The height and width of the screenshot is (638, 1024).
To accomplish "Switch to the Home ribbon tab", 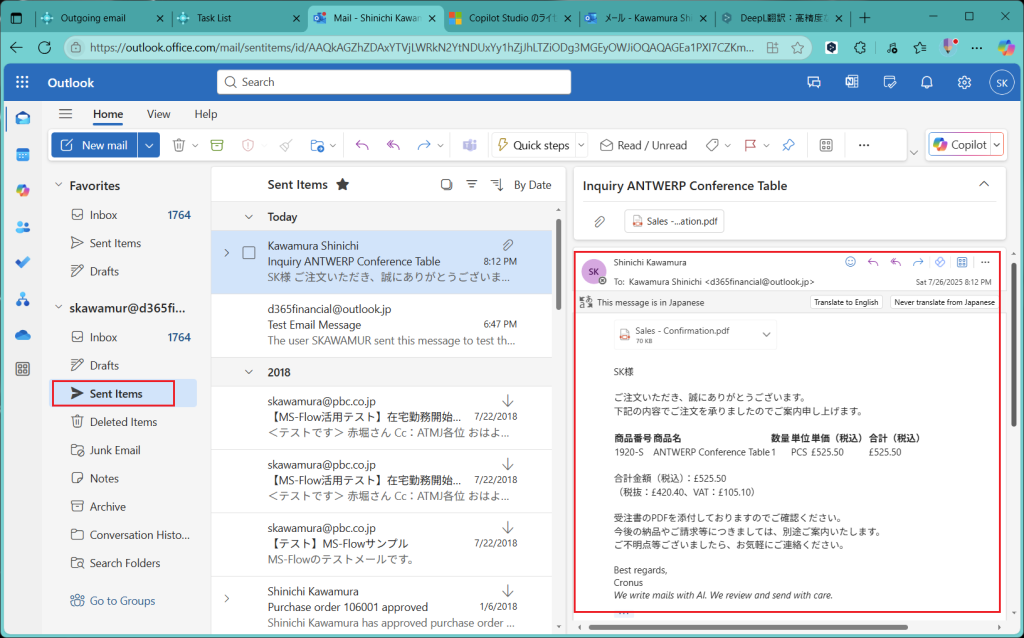I will click(108, 114).
